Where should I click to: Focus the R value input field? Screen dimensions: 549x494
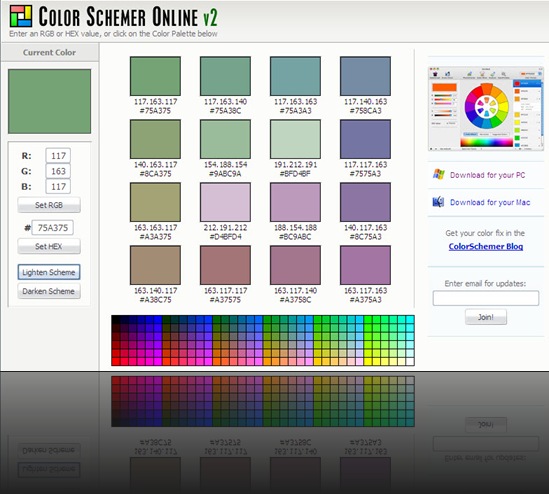pyautogui.click(x=58, y=156)
